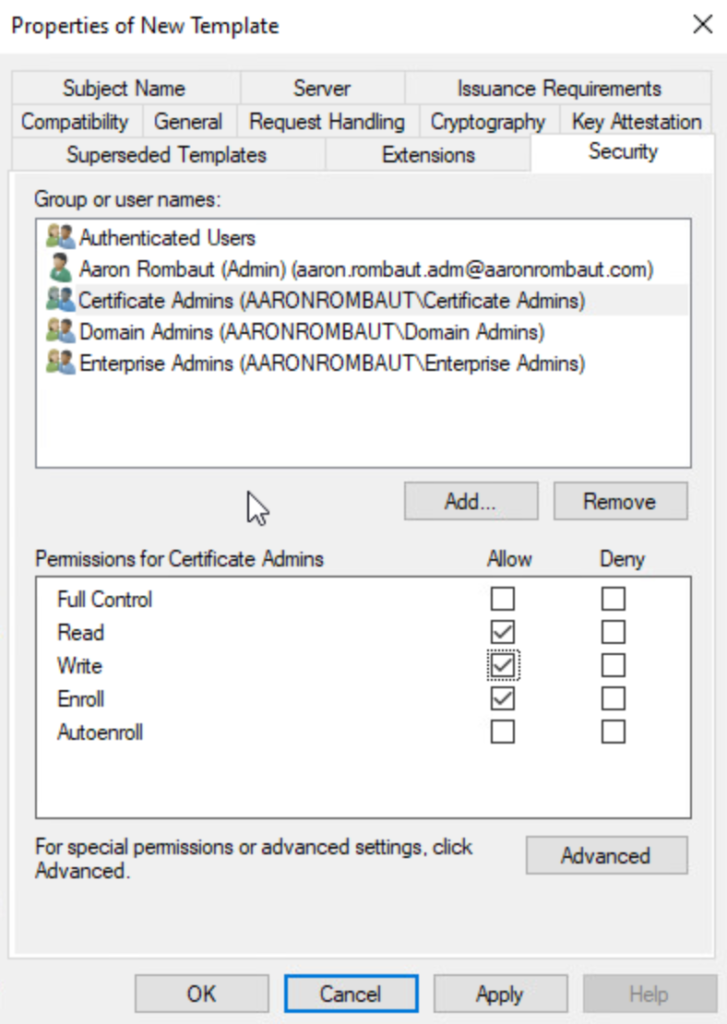This screenshot has height=1024, width=727.
Task: Tick Allow for Full Control
Action: pos(502,600)
